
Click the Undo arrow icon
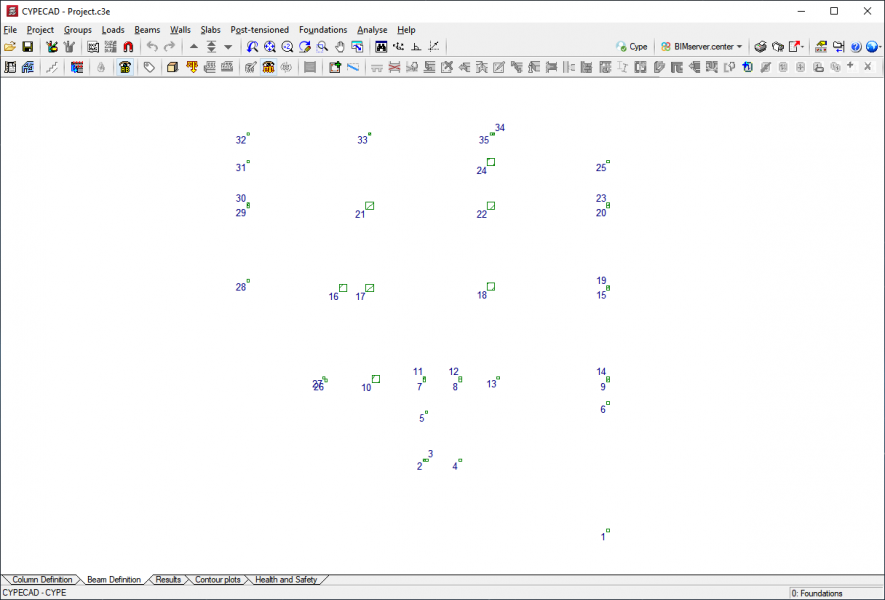[152, 47]
